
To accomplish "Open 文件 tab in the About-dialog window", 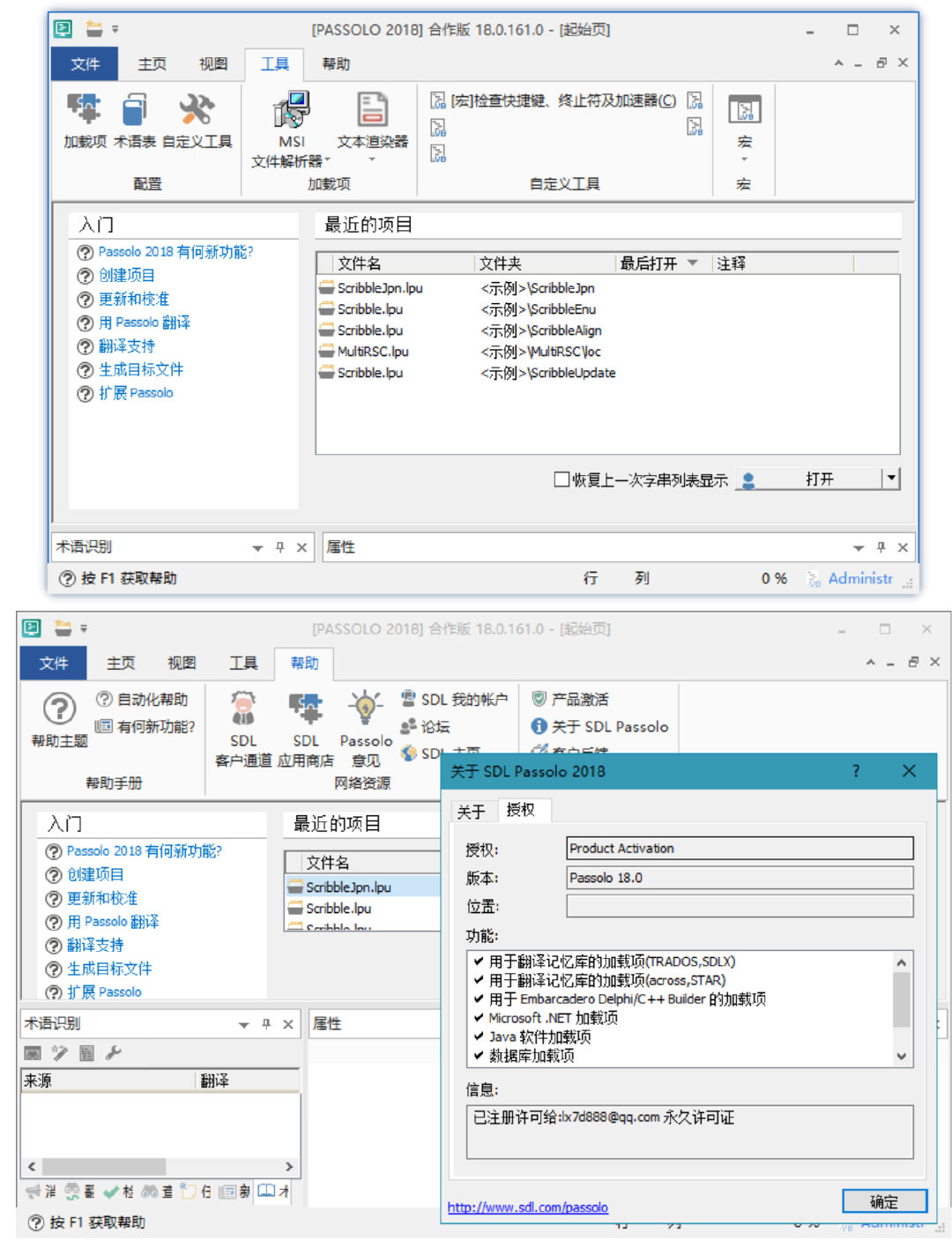I will tap(54, 663).
